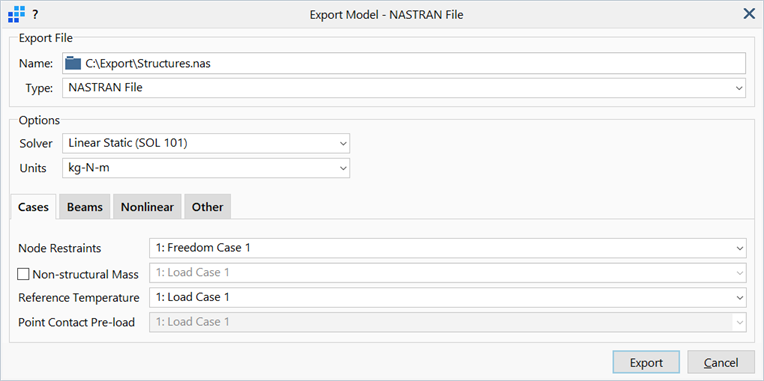This screenshot has width=764, height=381.
Task: Open the Other tab
Action: [208, 207]
